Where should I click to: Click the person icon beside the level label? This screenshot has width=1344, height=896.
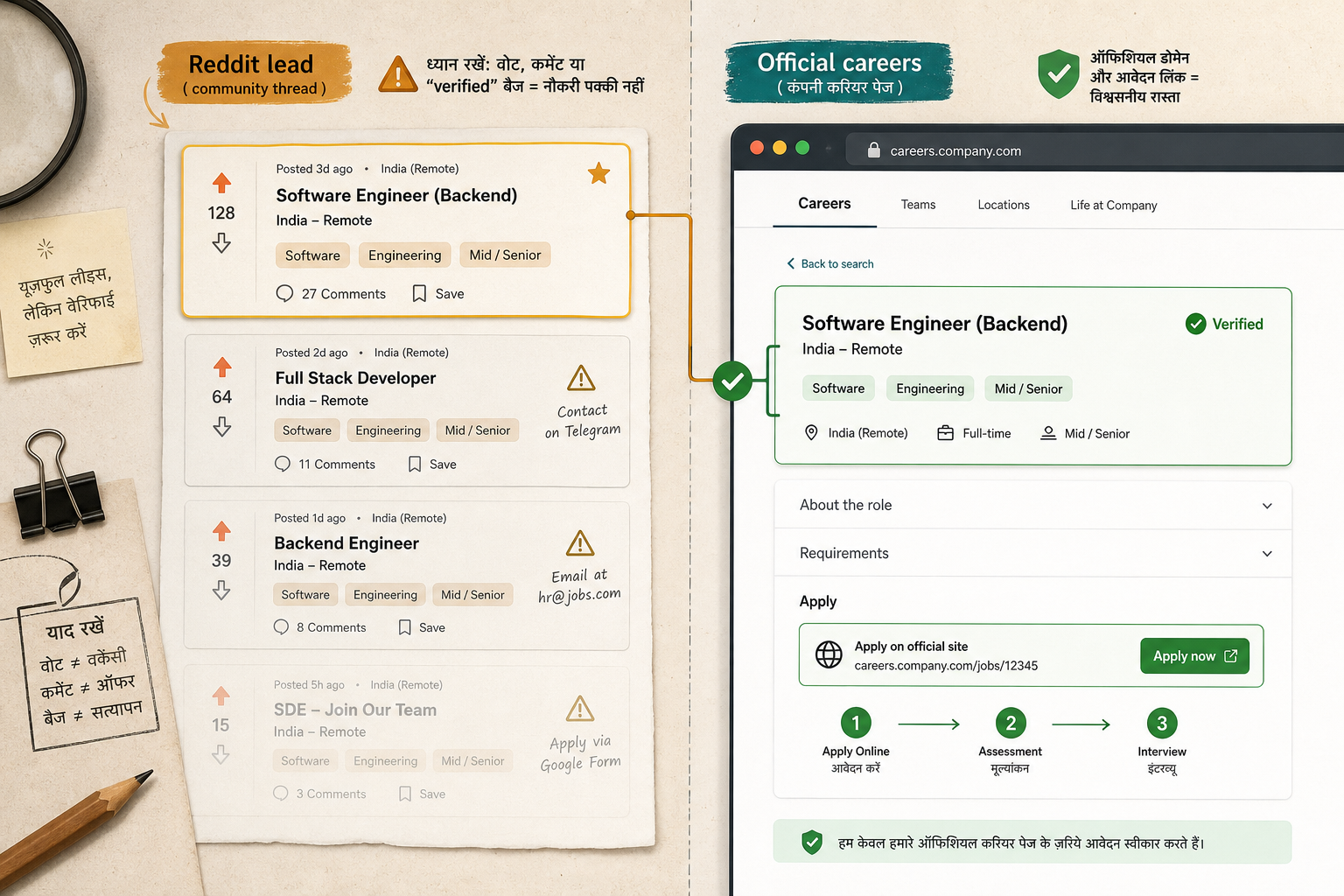(x=1048, y=433)
